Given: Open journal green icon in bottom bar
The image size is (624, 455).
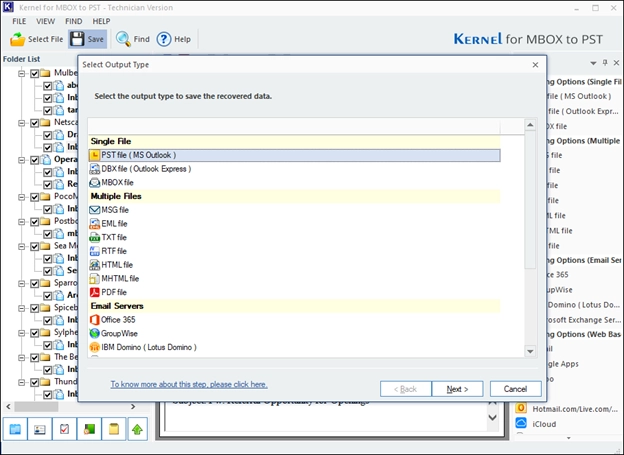Looking at the screenshot, I should [x=89, y=429].
